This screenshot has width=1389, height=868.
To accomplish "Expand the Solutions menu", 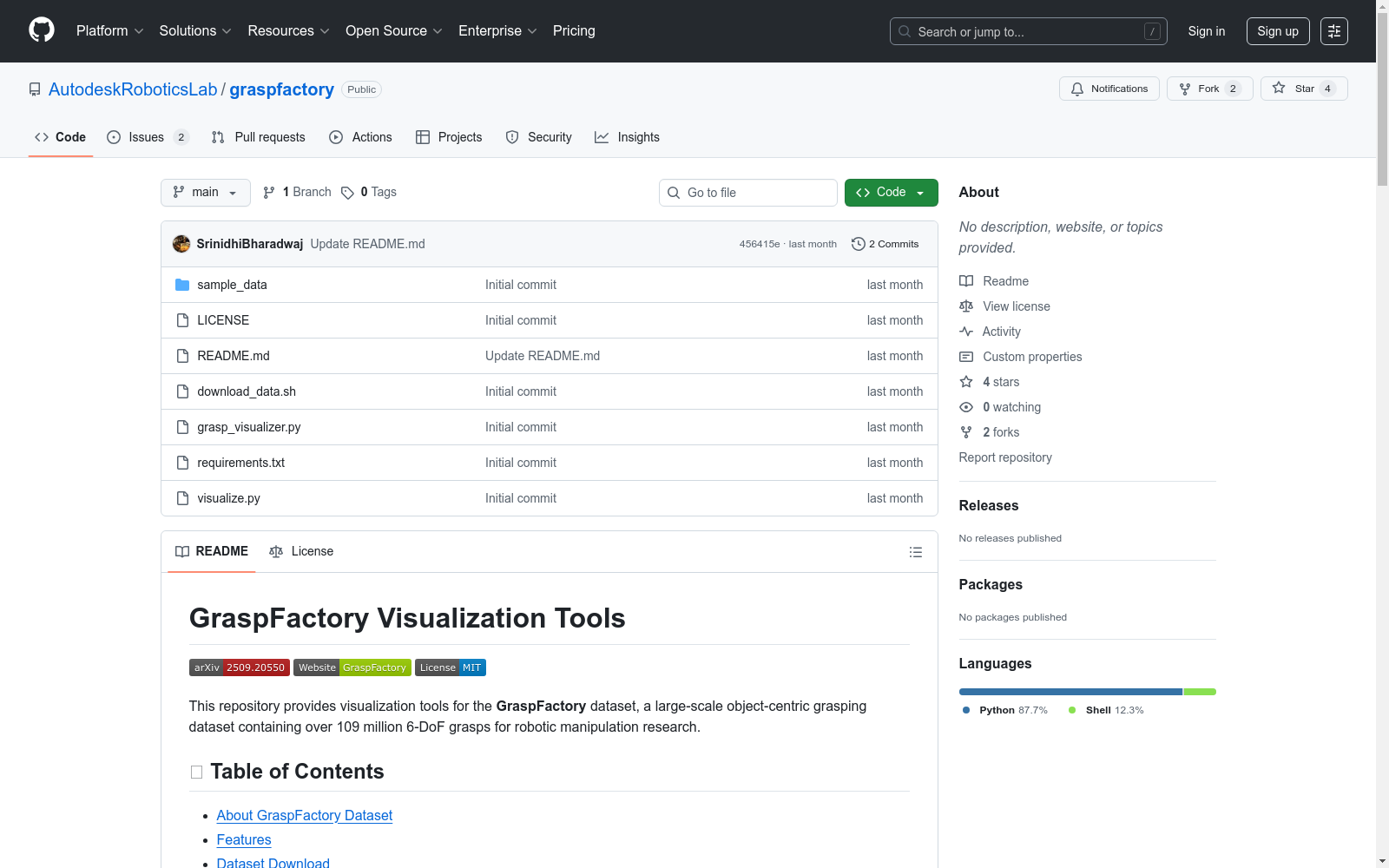I will pos(195,31).
